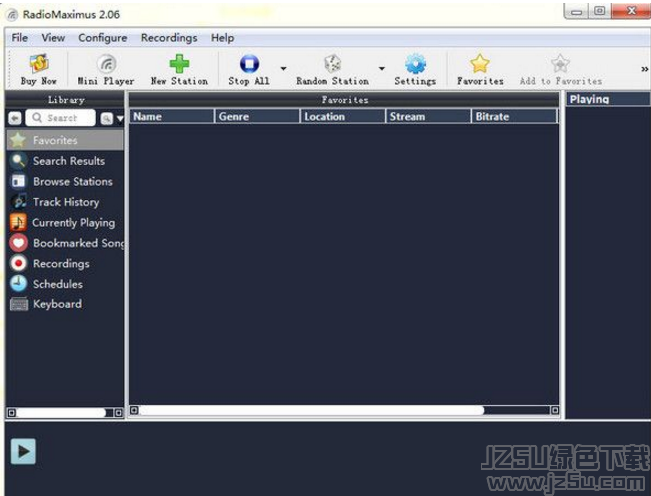Open the Recordings menu
651x496 pixels.
pyautogui.click(x=169, y=38)
